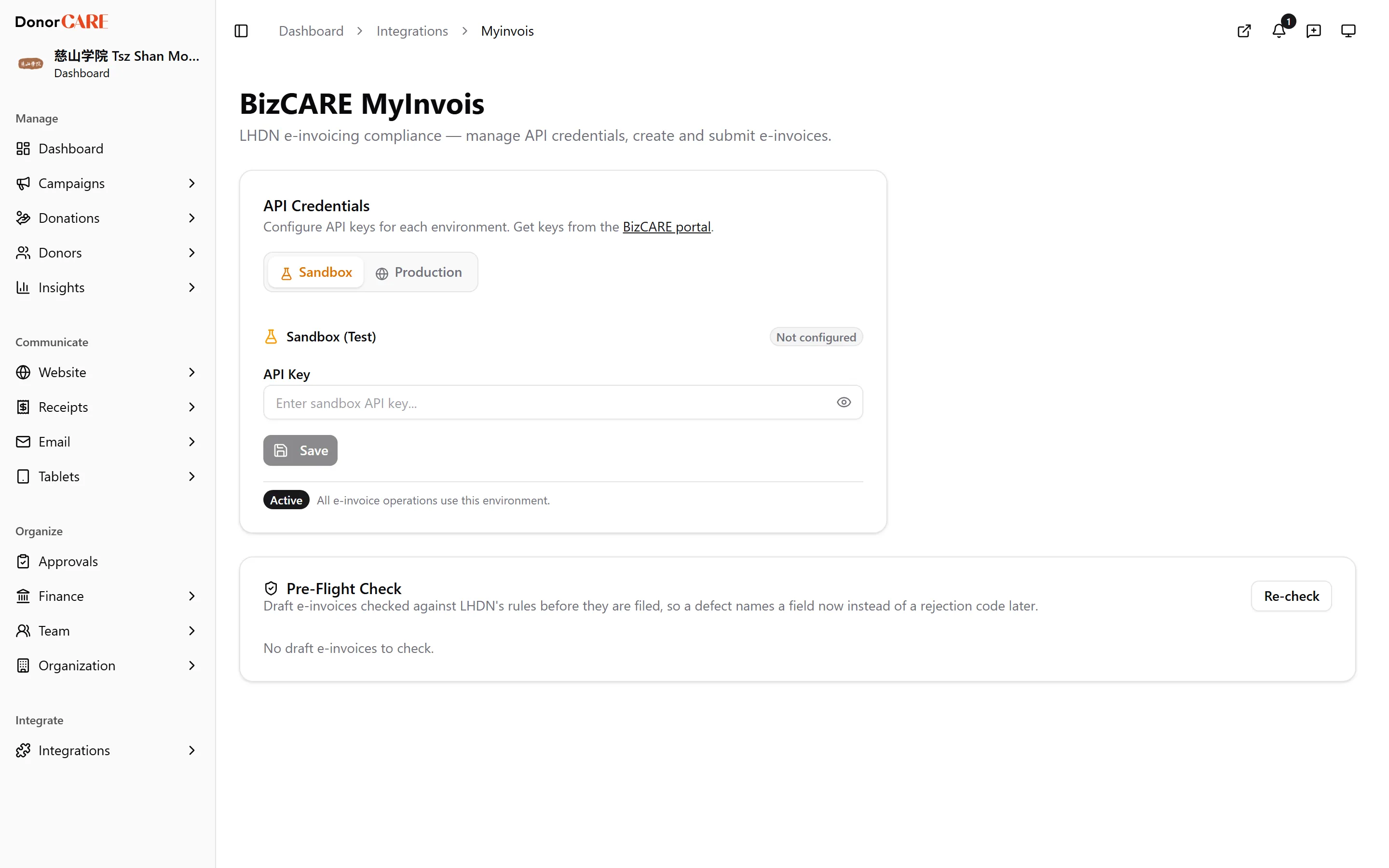The height and width of the screenshot is (868, 1389).
Task: Click the Active environment badge
Action: coord(286,500)
